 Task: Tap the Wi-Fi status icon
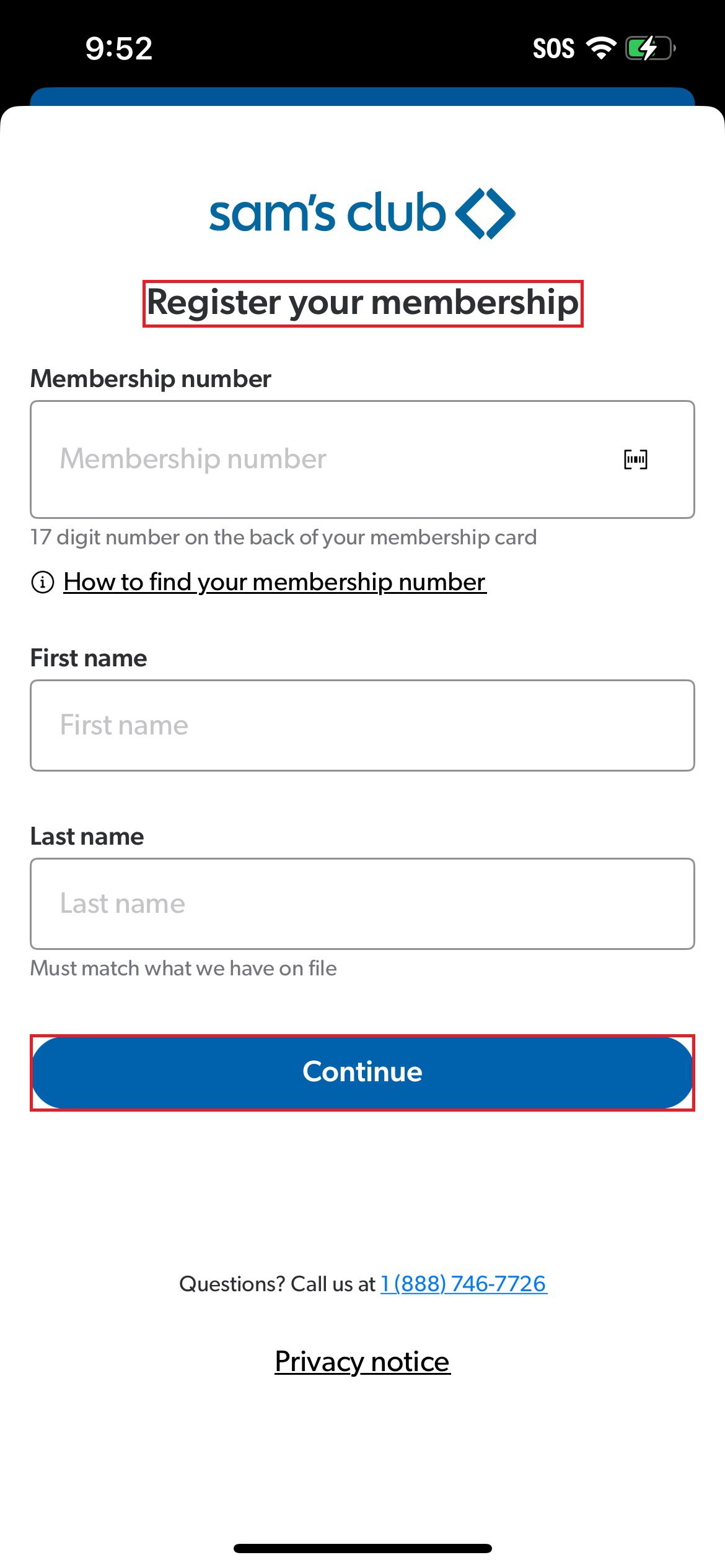tap(600, 48)
